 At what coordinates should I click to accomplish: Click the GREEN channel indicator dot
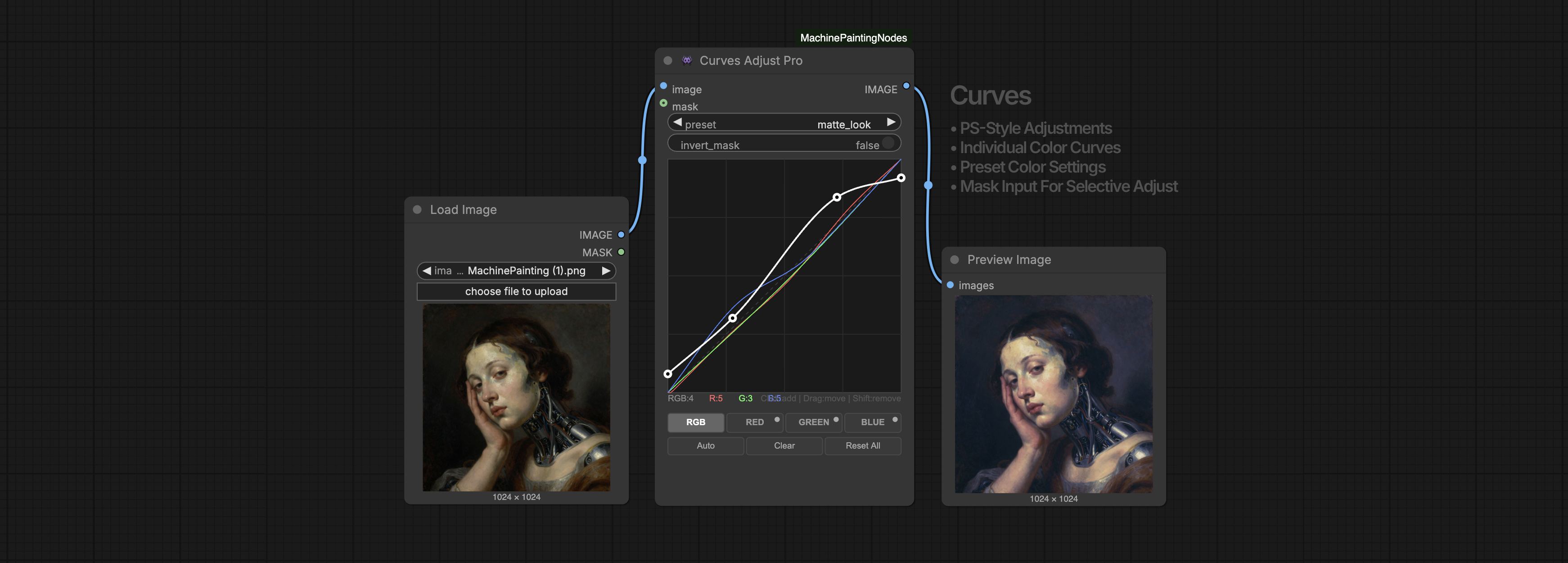[836, 419]
